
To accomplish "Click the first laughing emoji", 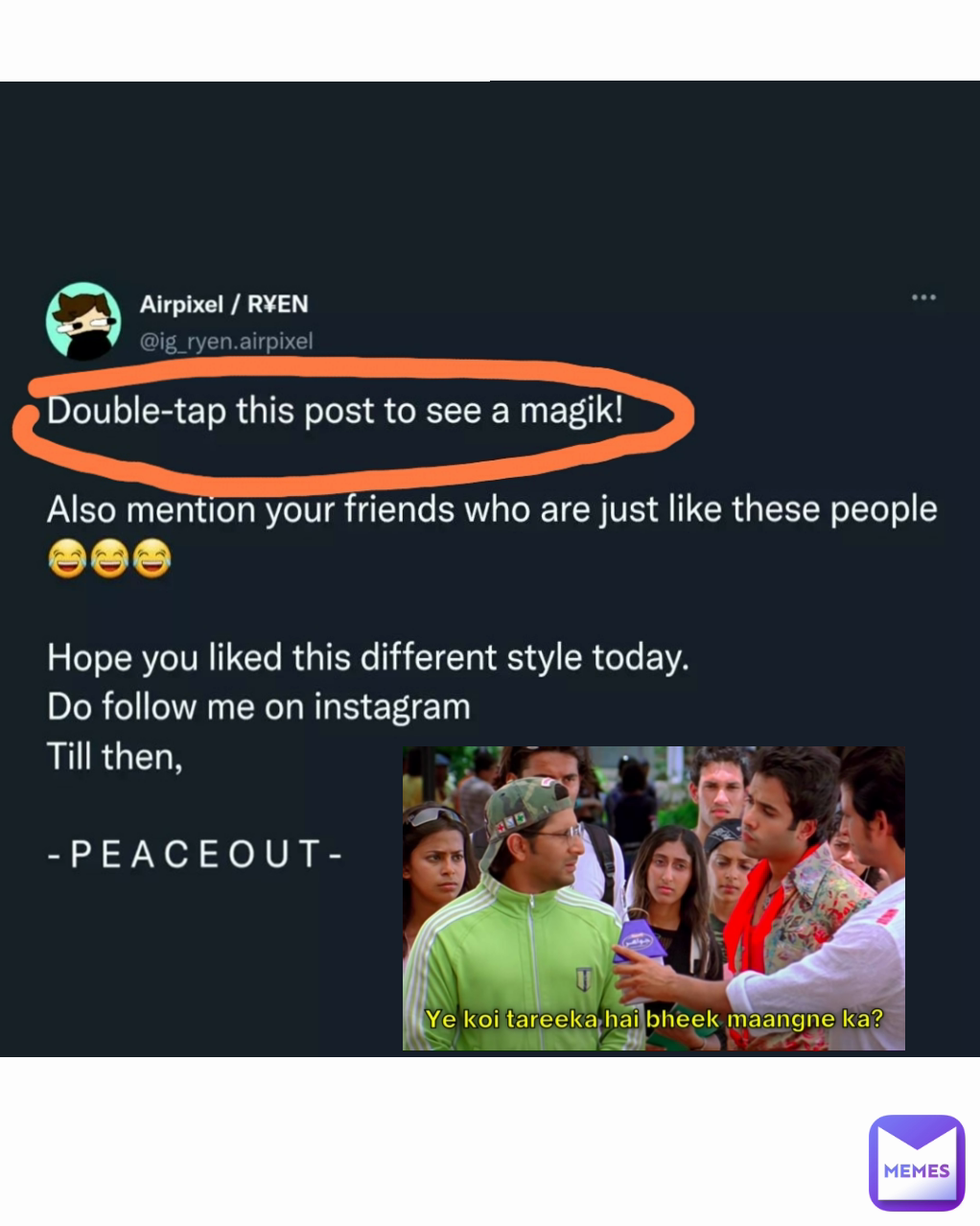I will [x=66, y=557].
